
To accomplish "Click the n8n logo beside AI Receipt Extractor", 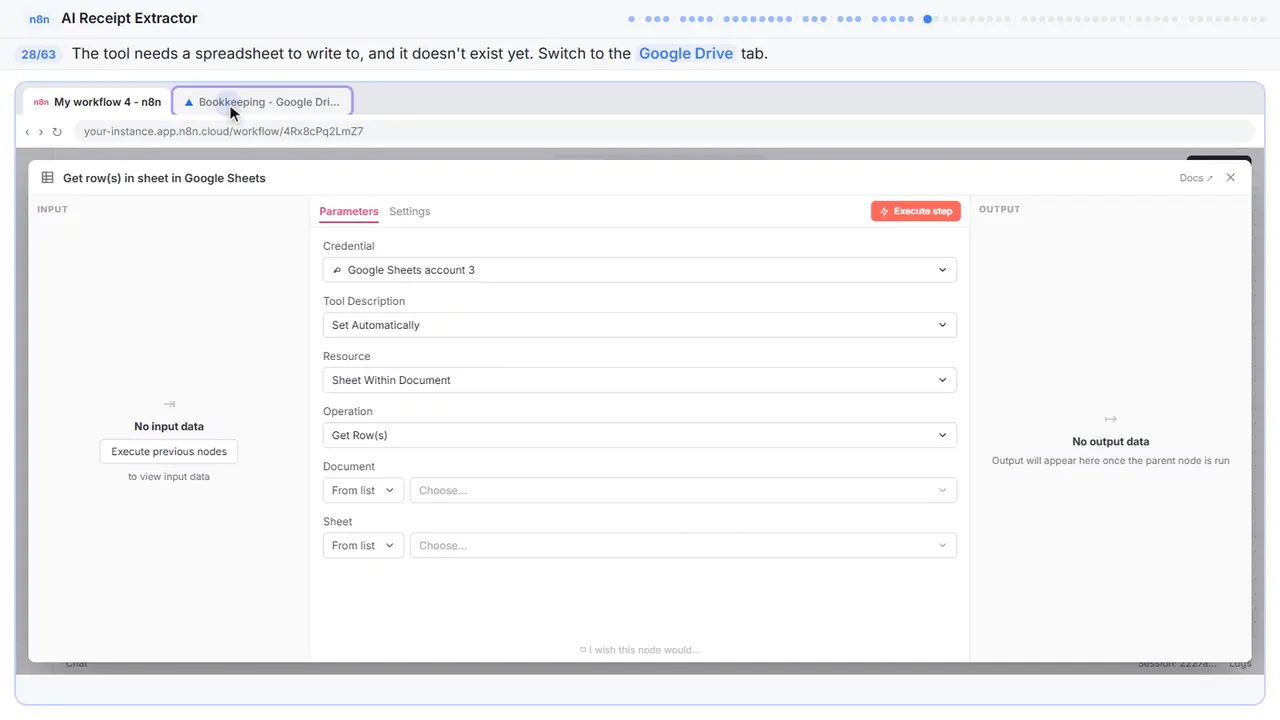I will (40, 18).
